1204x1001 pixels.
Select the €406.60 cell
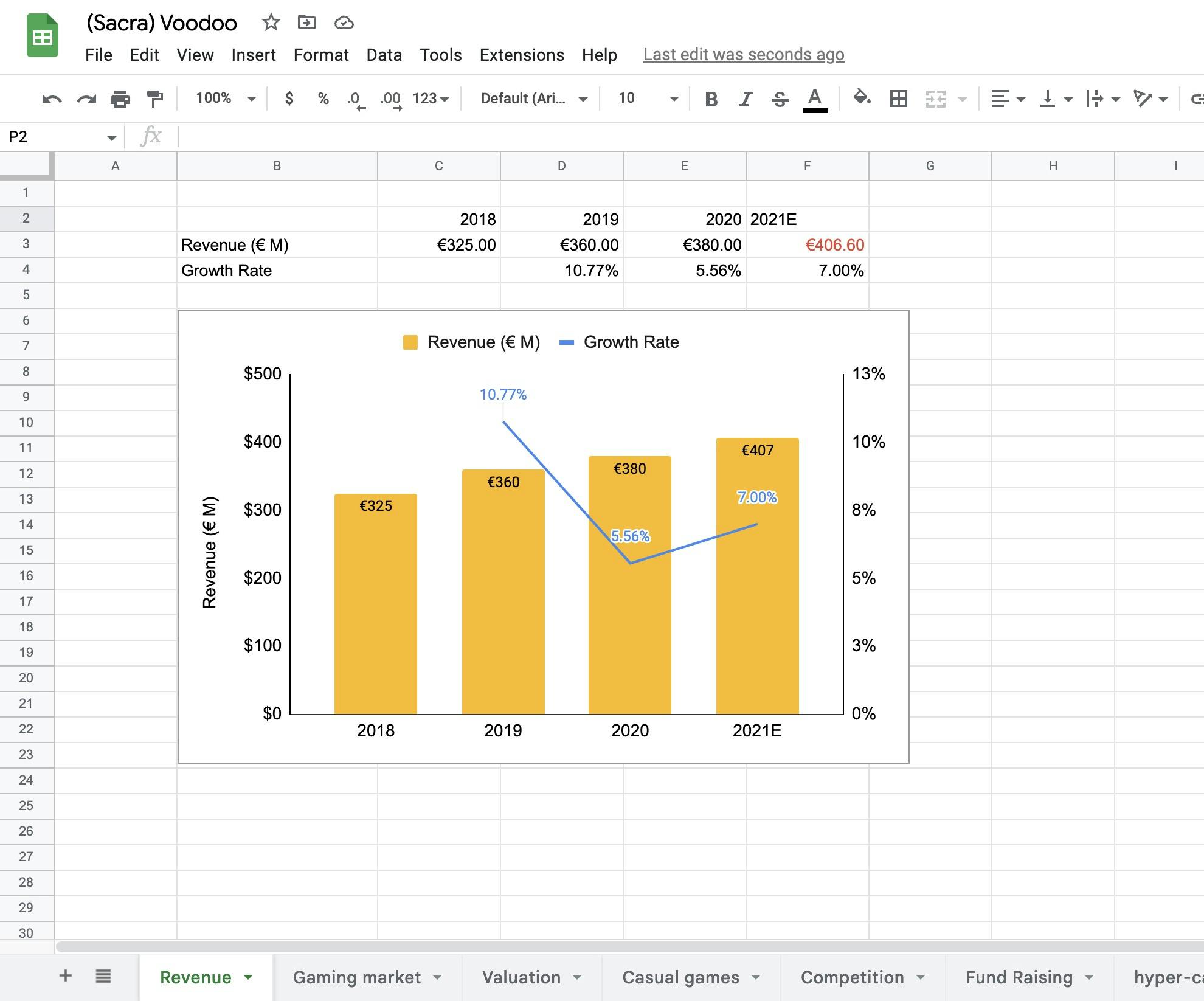tap(807, 245)
